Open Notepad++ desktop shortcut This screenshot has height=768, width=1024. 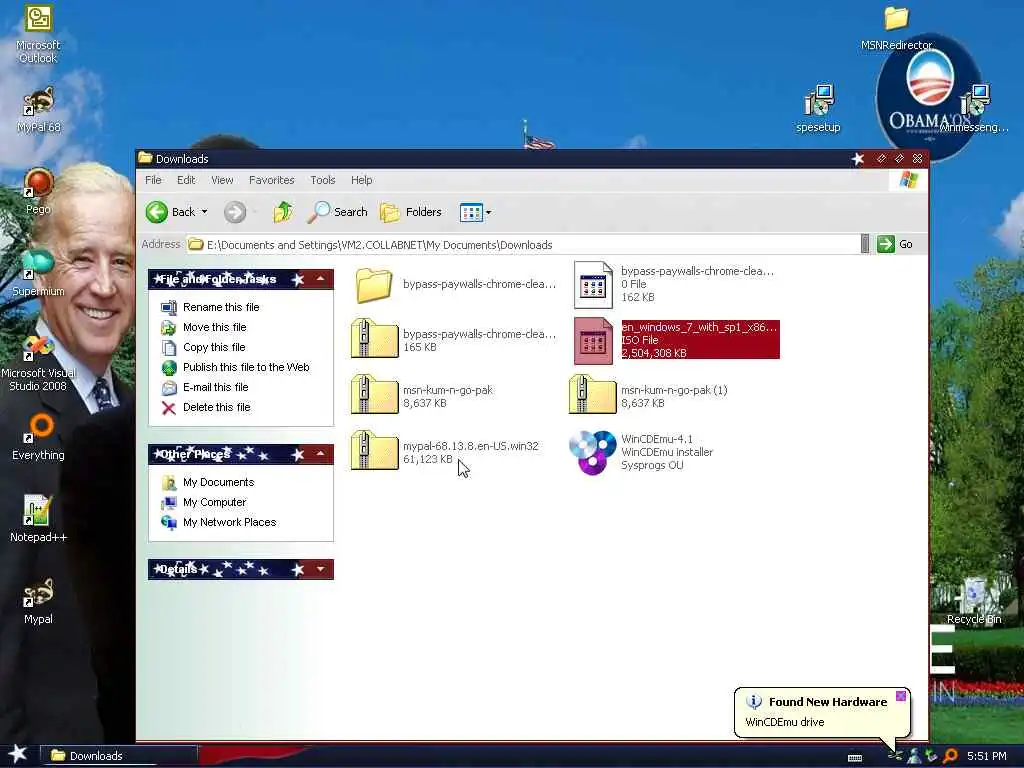click(x=38, y=519)
